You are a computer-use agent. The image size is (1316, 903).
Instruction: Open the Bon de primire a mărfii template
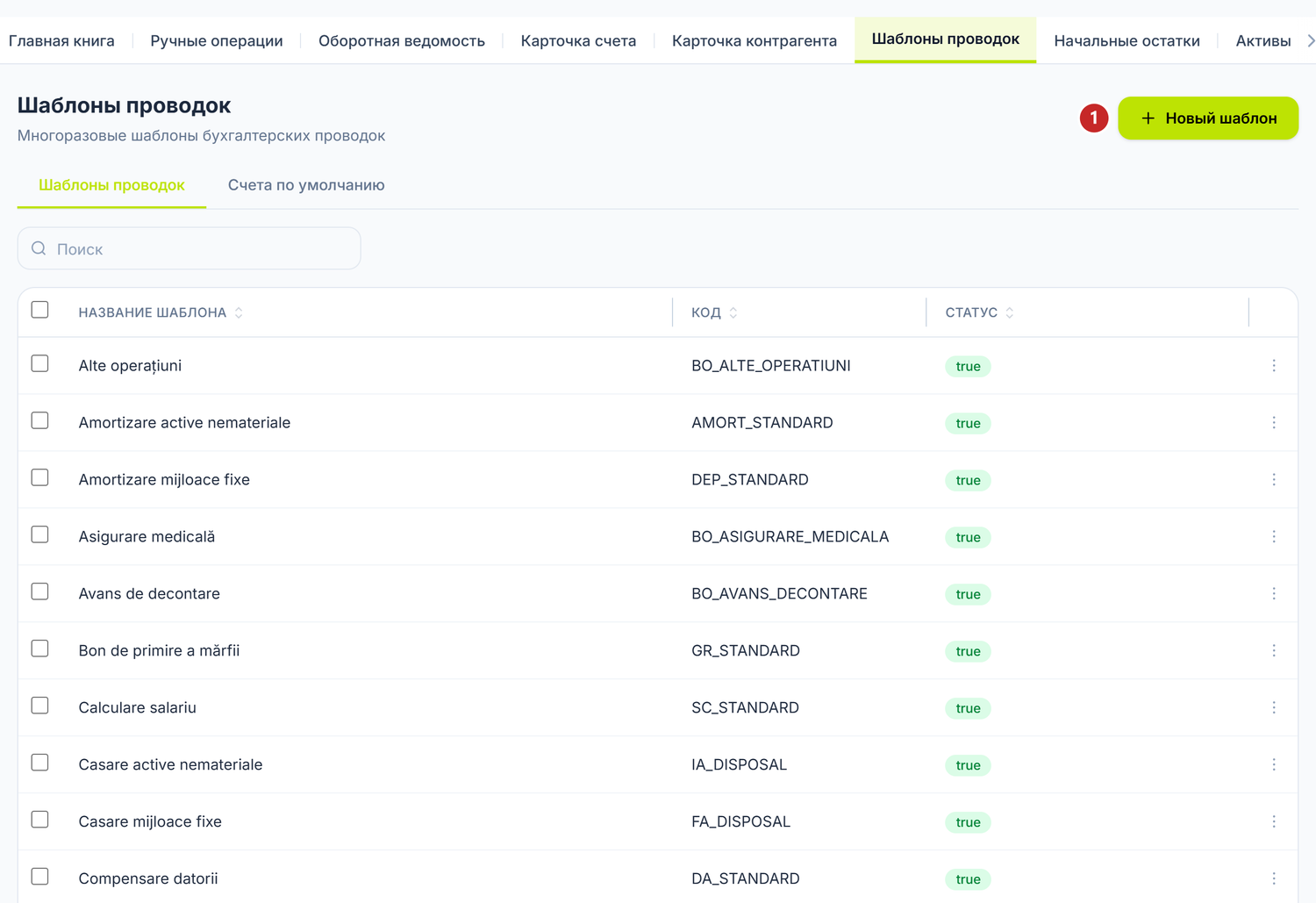click(x=159, y=651)
